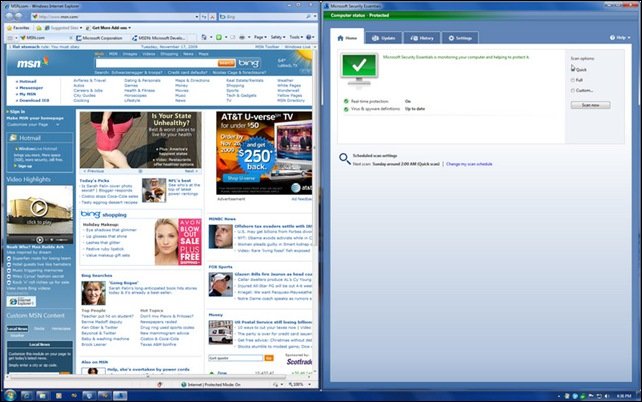642x402 pixels.
Task: Open the IE Tools menu
Action: pos(296,37)
